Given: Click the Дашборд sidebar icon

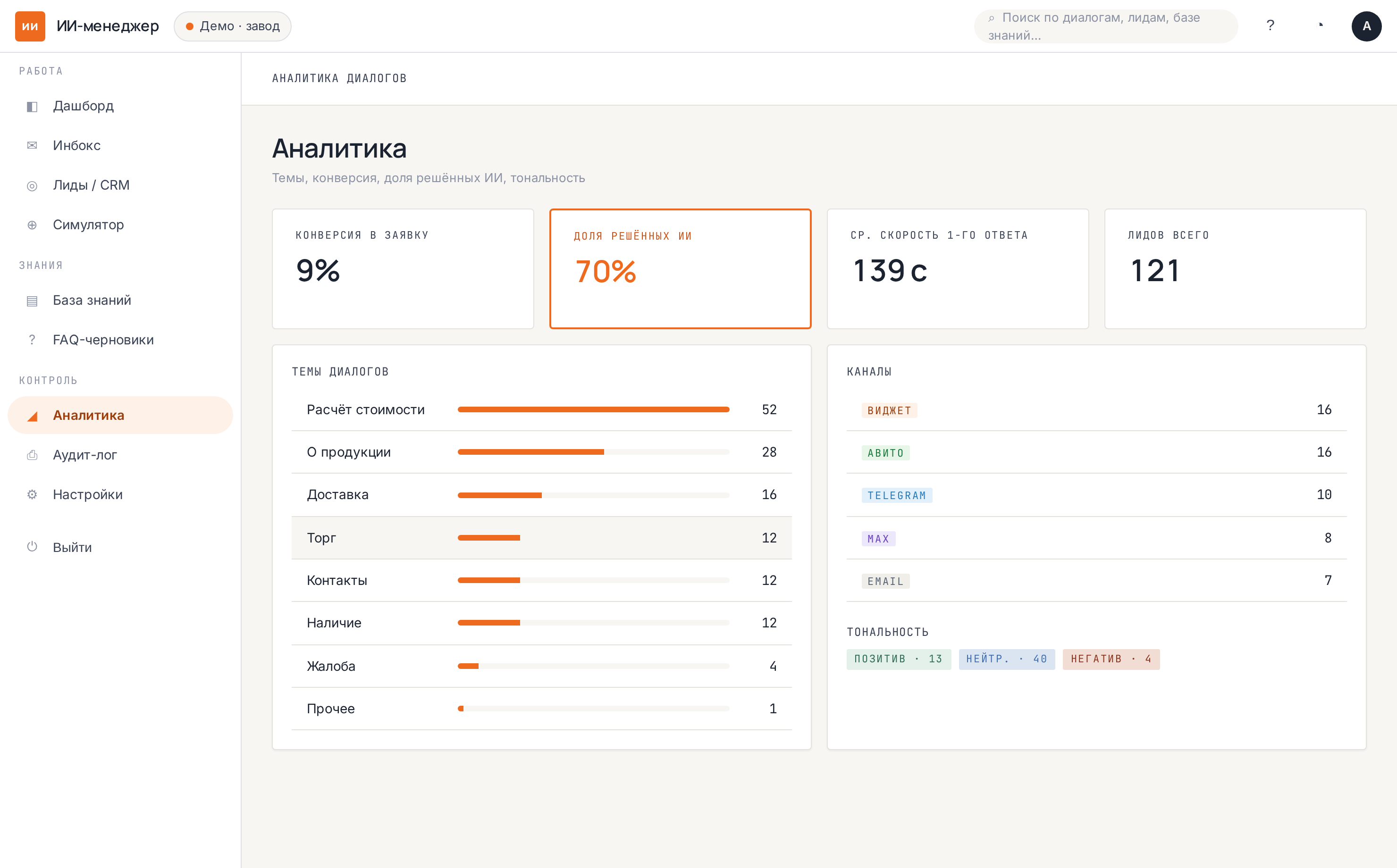Looking at the screenshot, I should (32, 106).
